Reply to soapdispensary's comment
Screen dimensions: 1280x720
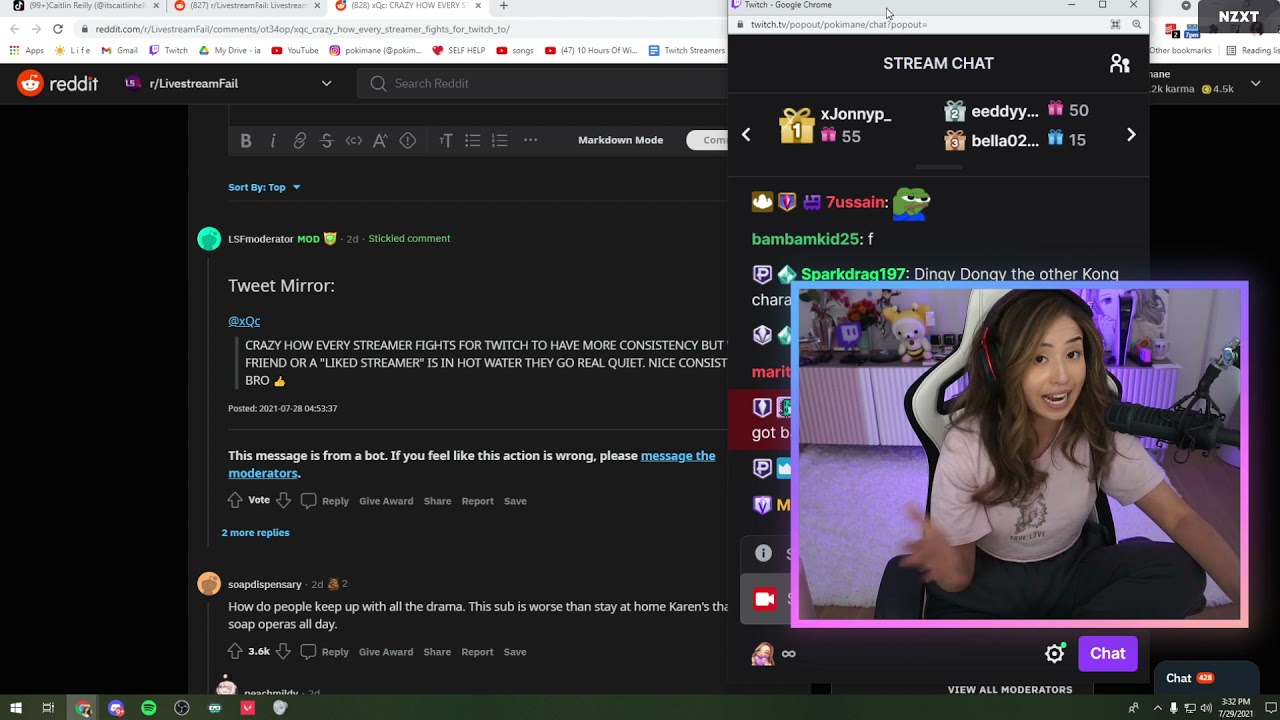(325, 652)
